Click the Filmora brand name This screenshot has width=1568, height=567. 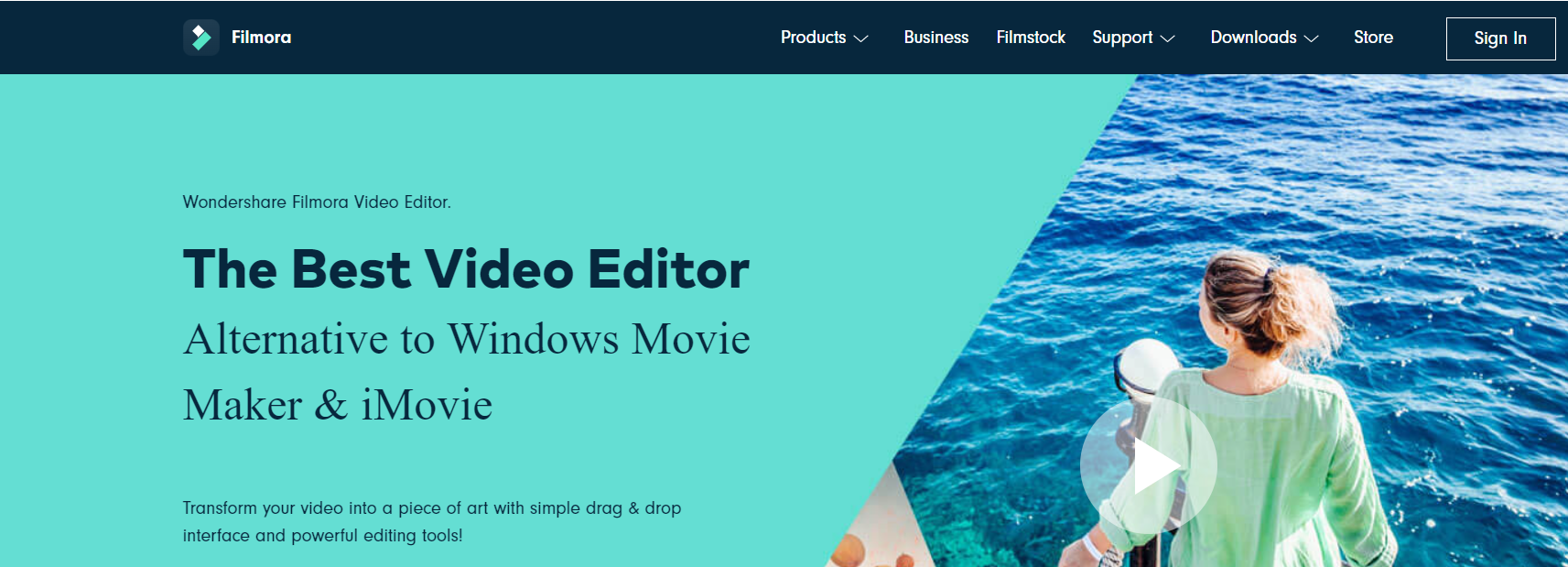[x=261, y=38]
